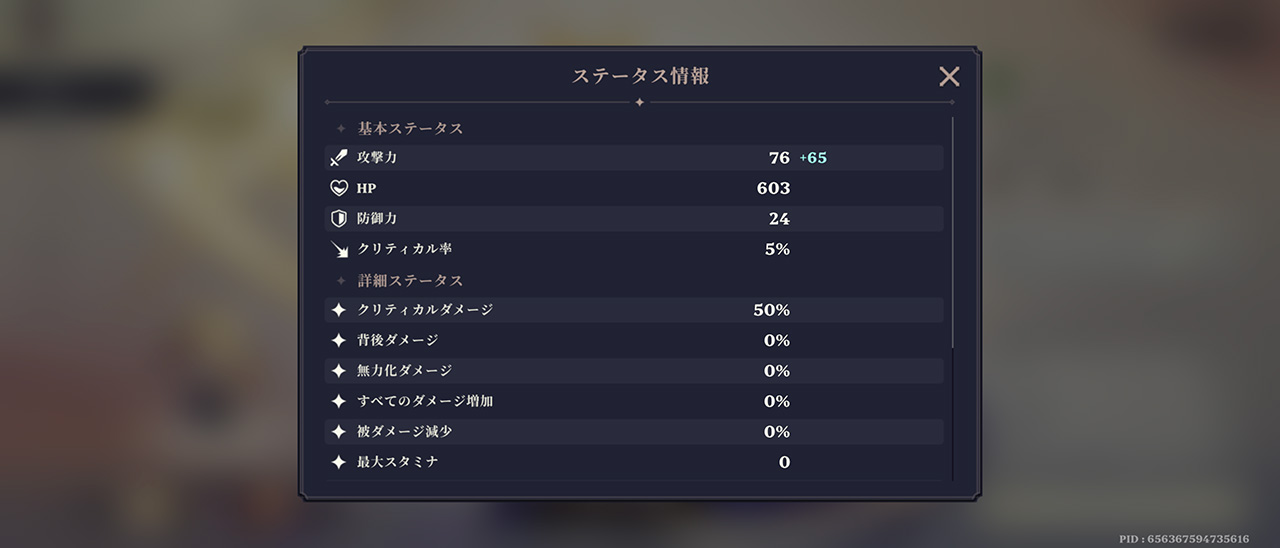Image resolution: width=1280 pixels, height=548 pixels.
Task: Click the sword icon beside 攻撃力
Action: click(x=339, y=158)
